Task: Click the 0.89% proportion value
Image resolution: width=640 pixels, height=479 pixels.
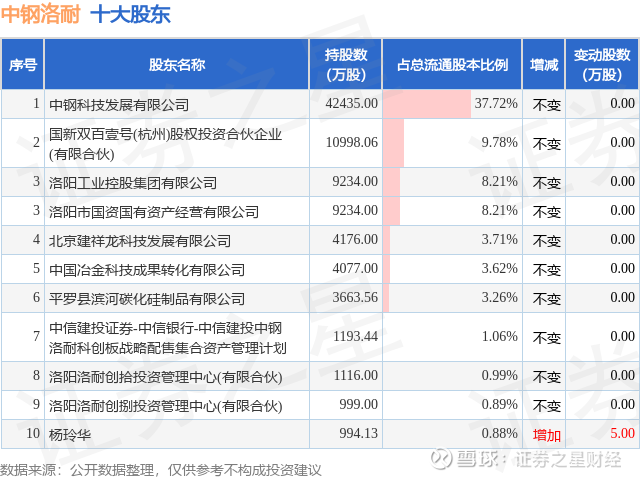Action: [x=500, y=404]
